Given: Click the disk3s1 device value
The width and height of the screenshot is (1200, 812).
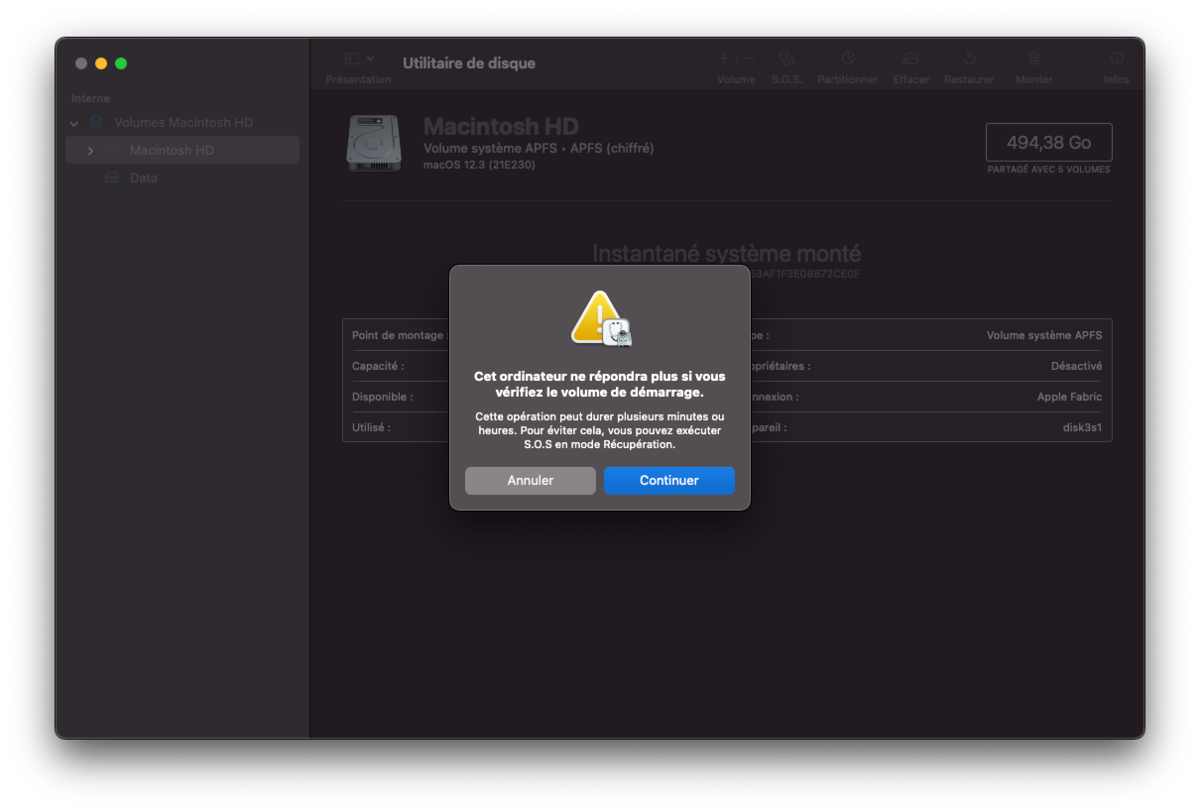Looking at the screenshot, I should (x=1082, y=427).
